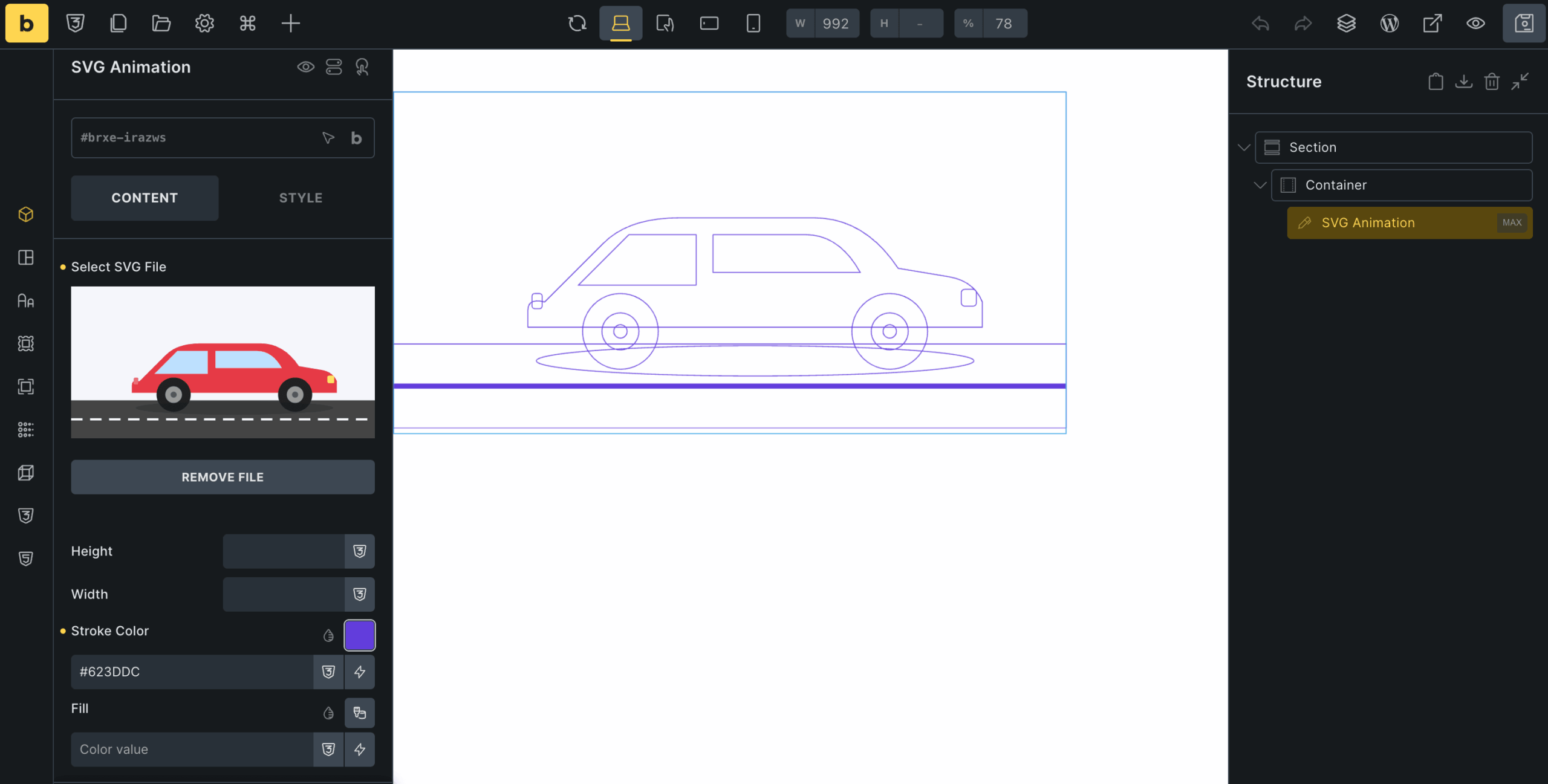Click the REMOVE FILE button
Viewport: 1548px width, 784px height.
coord(223,477)
